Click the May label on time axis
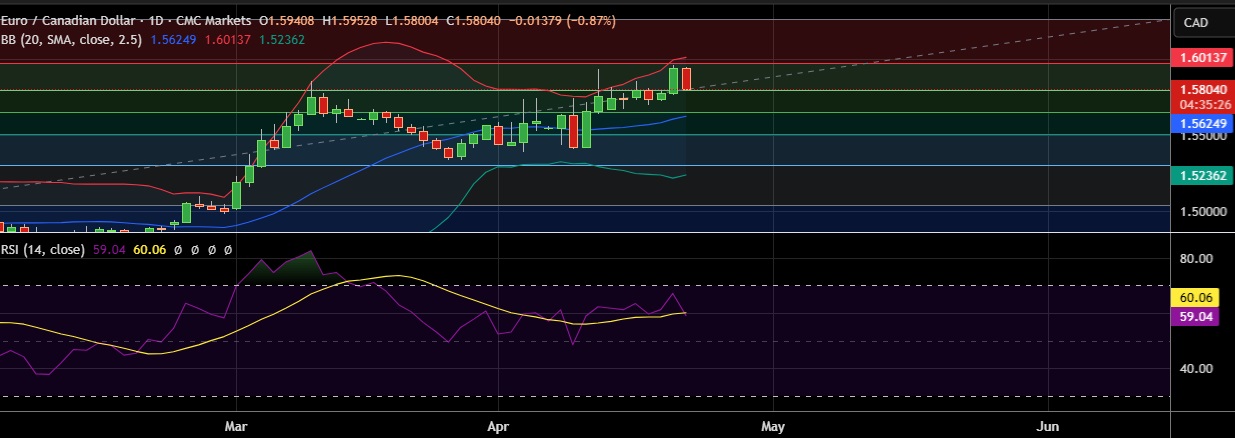Viewport: 1235px width, 438px height. pyautogui.click(x=773, y=425)
